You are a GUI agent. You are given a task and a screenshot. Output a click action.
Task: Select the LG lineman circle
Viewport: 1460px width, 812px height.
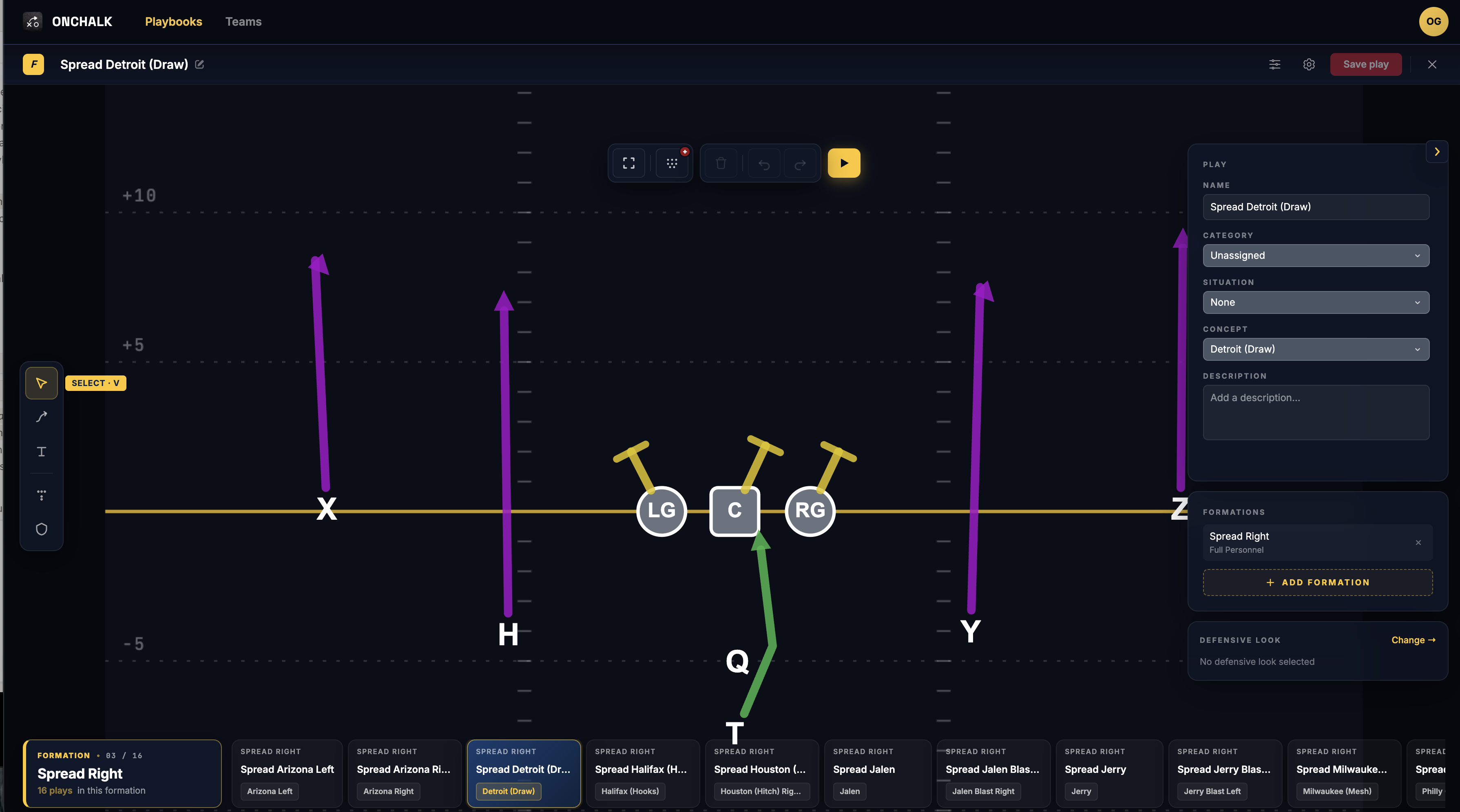661,510
